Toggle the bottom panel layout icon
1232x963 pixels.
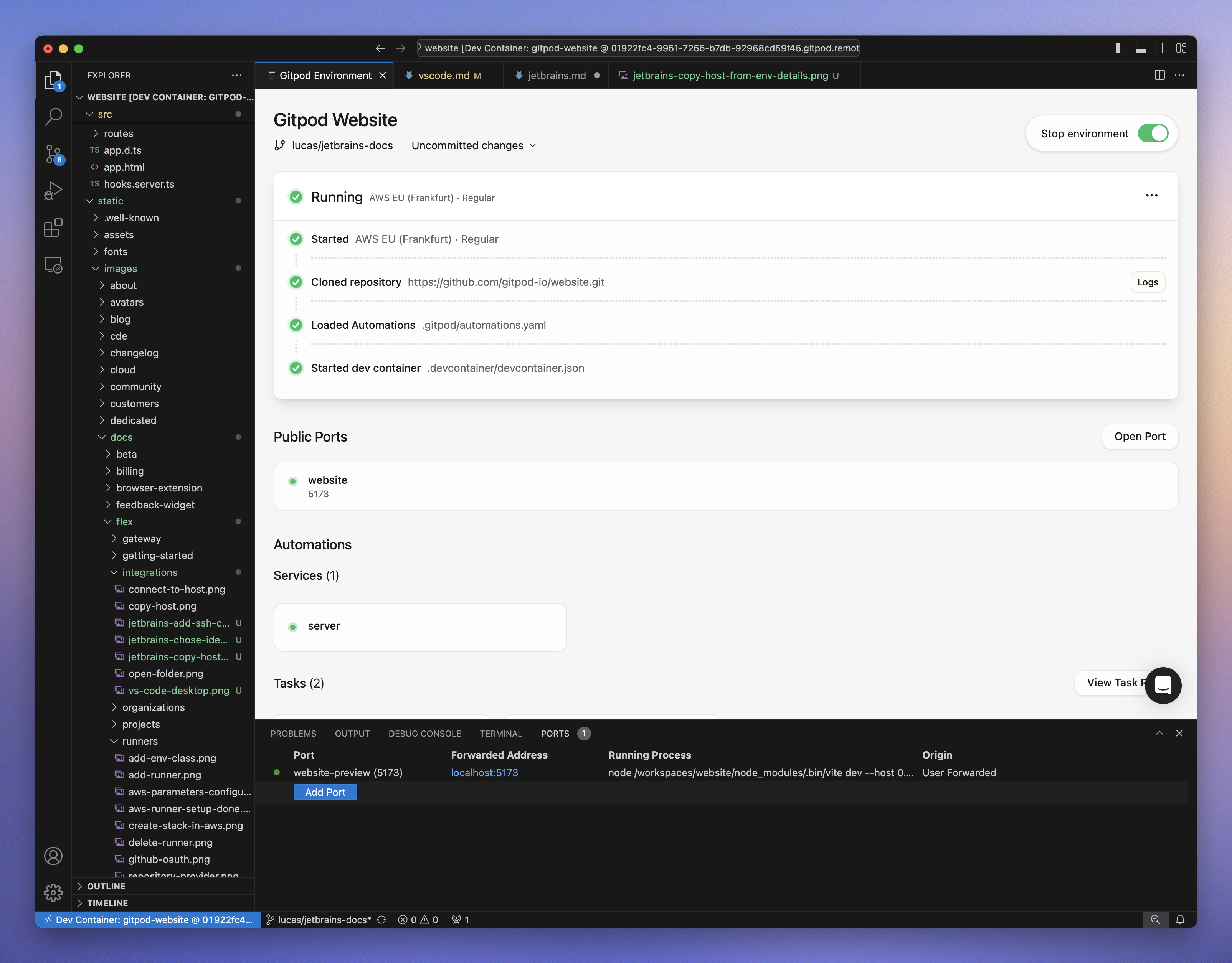pos(1141,48)
